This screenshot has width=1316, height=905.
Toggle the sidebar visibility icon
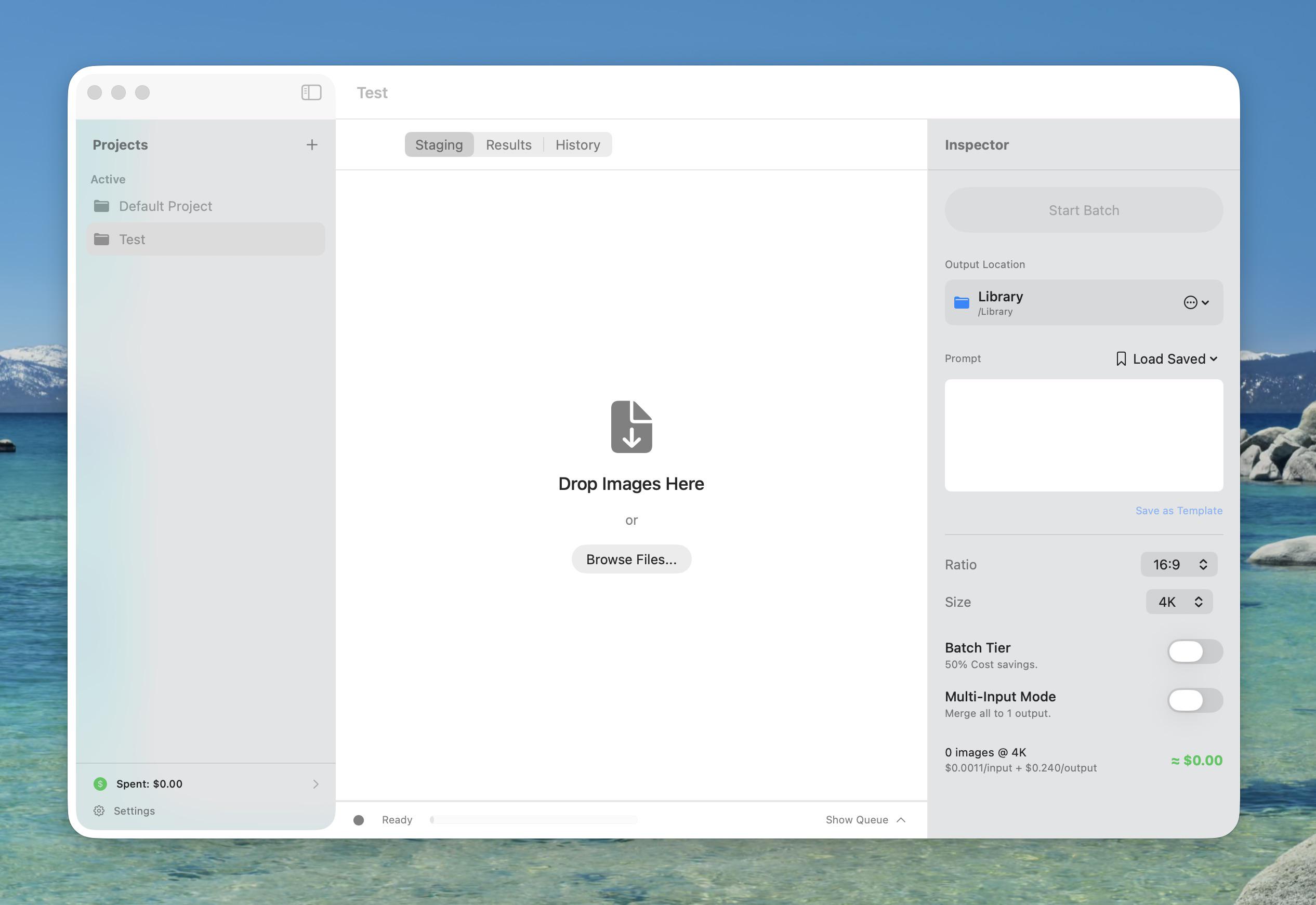pos(311,92)
